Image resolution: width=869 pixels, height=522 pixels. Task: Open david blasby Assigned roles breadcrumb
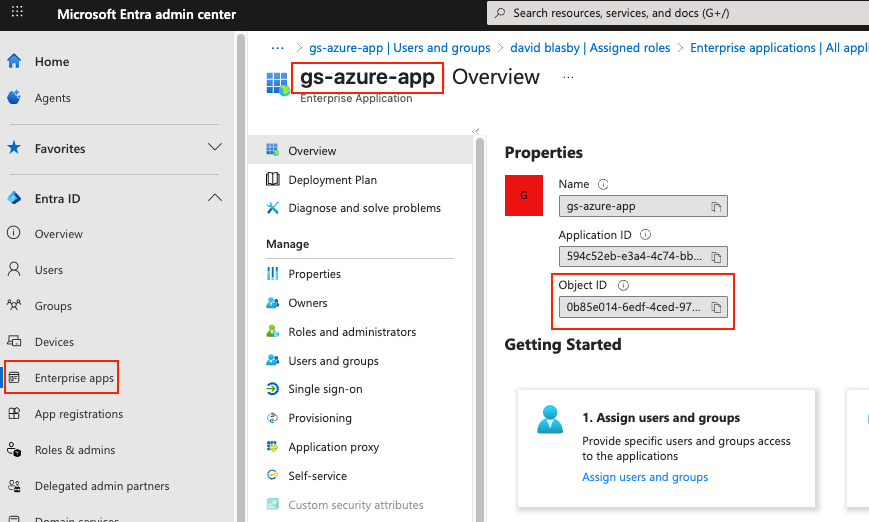pos(590,48)
